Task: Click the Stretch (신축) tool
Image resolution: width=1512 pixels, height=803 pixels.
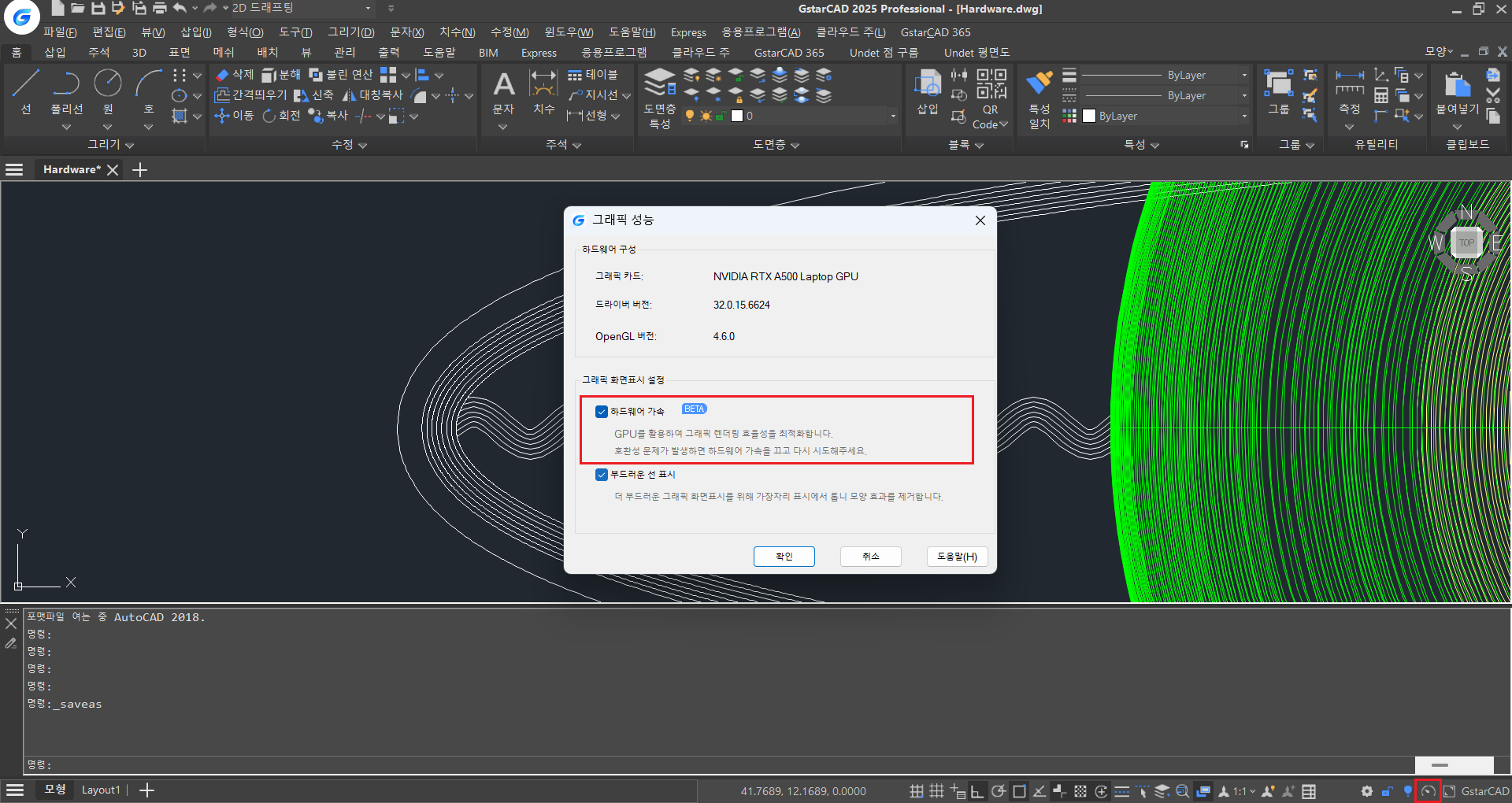Action: tap(313, 95)
